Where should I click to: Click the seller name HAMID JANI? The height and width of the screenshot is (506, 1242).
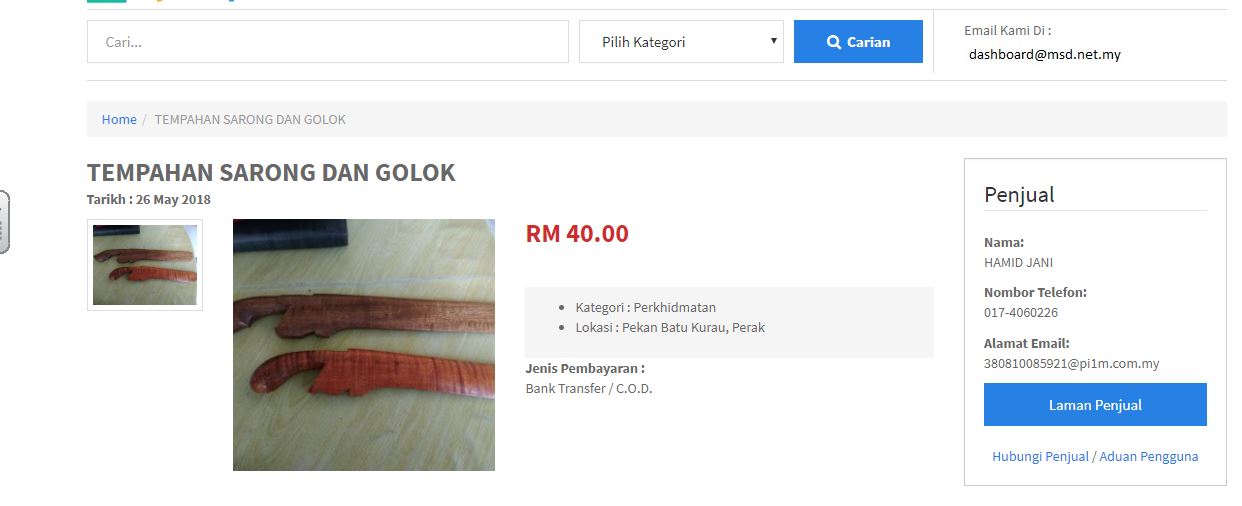1018,263
